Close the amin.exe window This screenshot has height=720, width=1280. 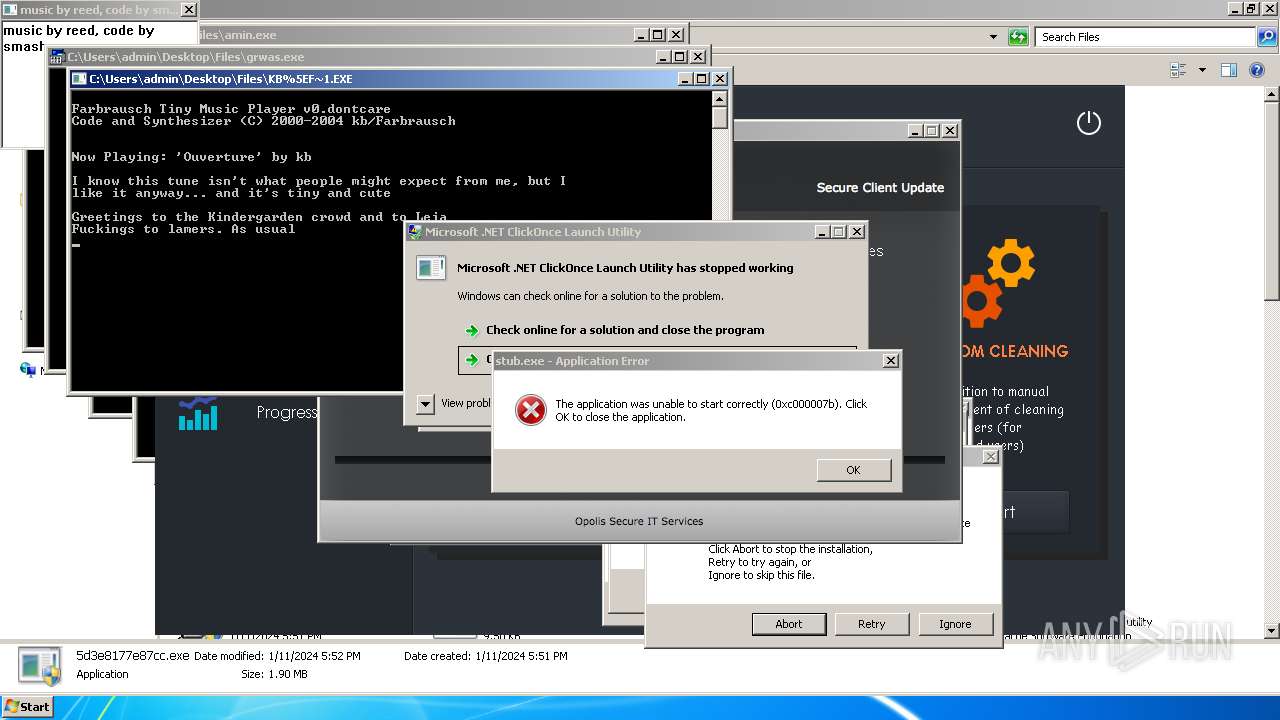pos(676,35)
